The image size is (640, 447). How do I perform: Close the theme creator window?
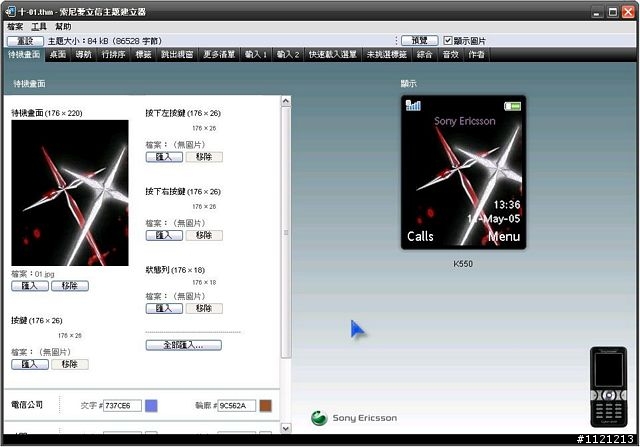click(628, 12)
